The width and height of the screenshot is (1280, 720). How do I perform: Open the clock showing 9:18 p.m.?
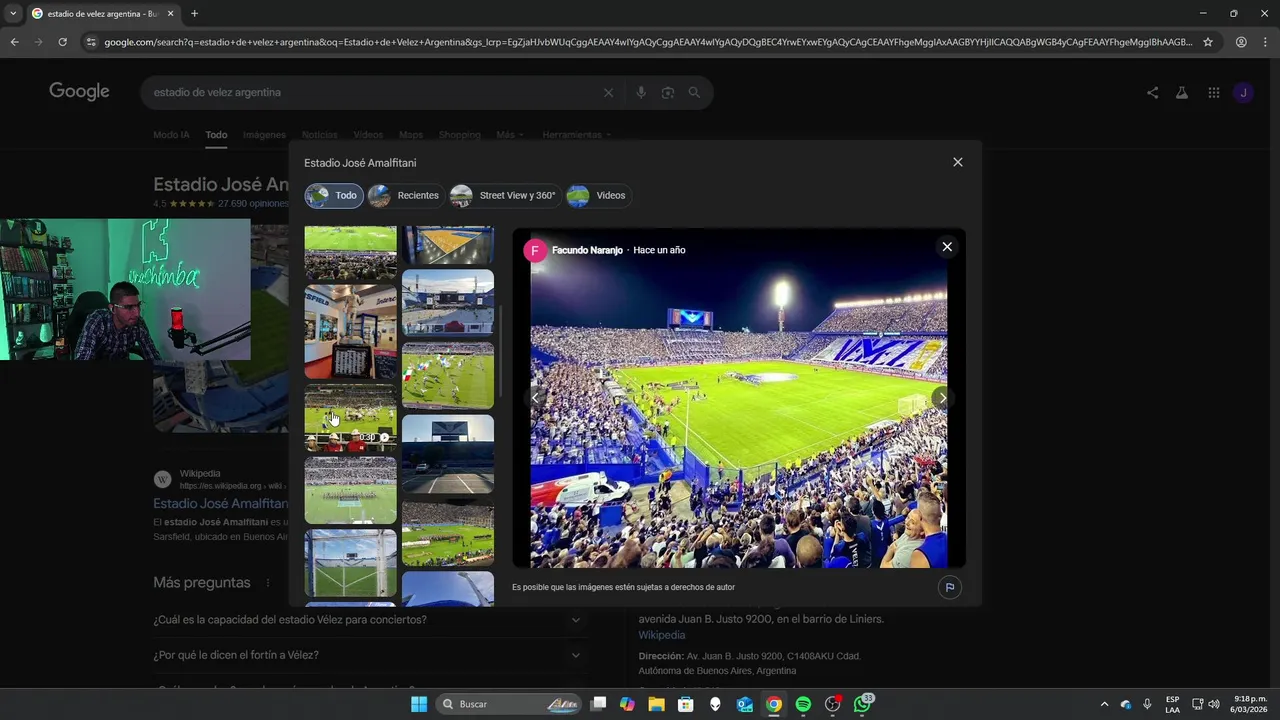tap(1250, 704)
